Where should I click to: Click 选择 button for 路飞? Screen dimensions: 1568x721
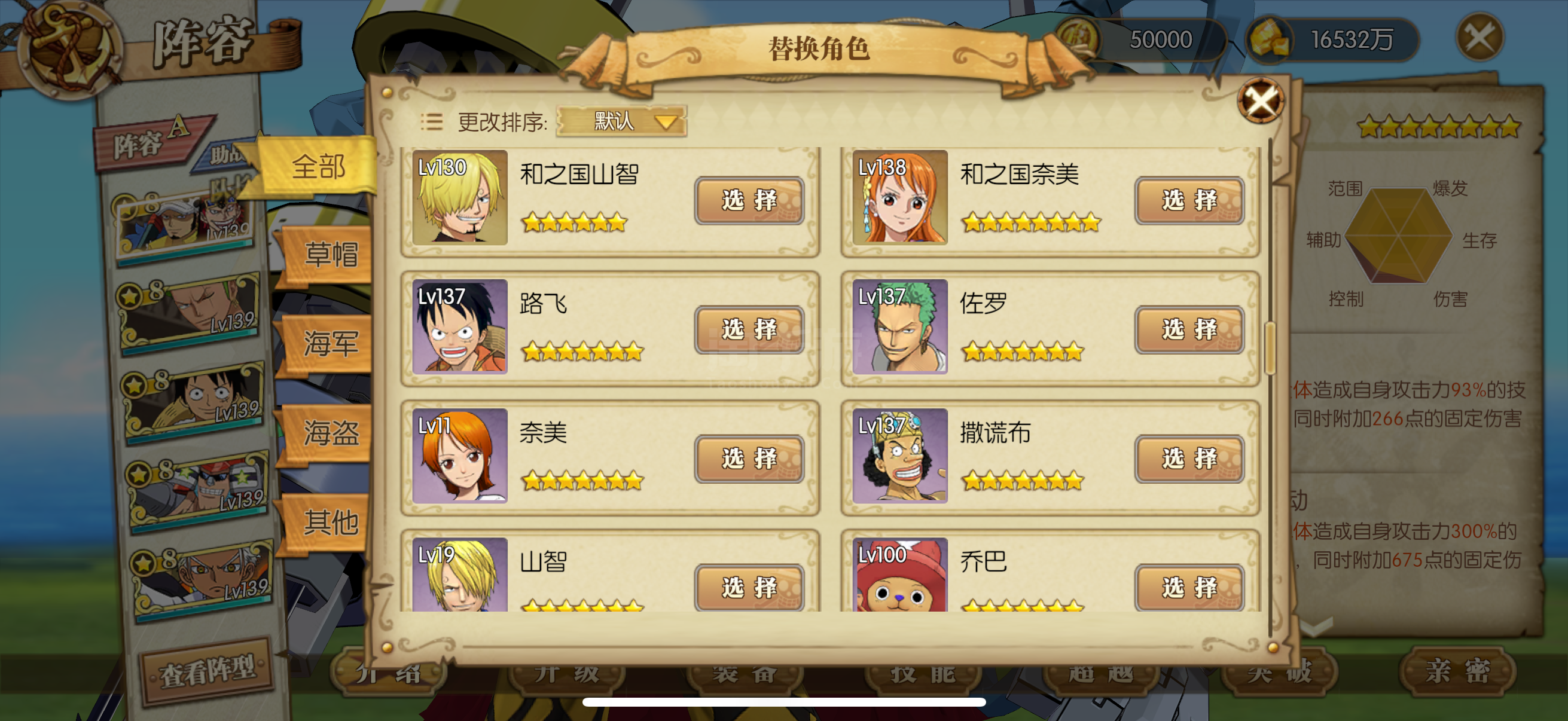pyautogui.click(x=749, y=329)
